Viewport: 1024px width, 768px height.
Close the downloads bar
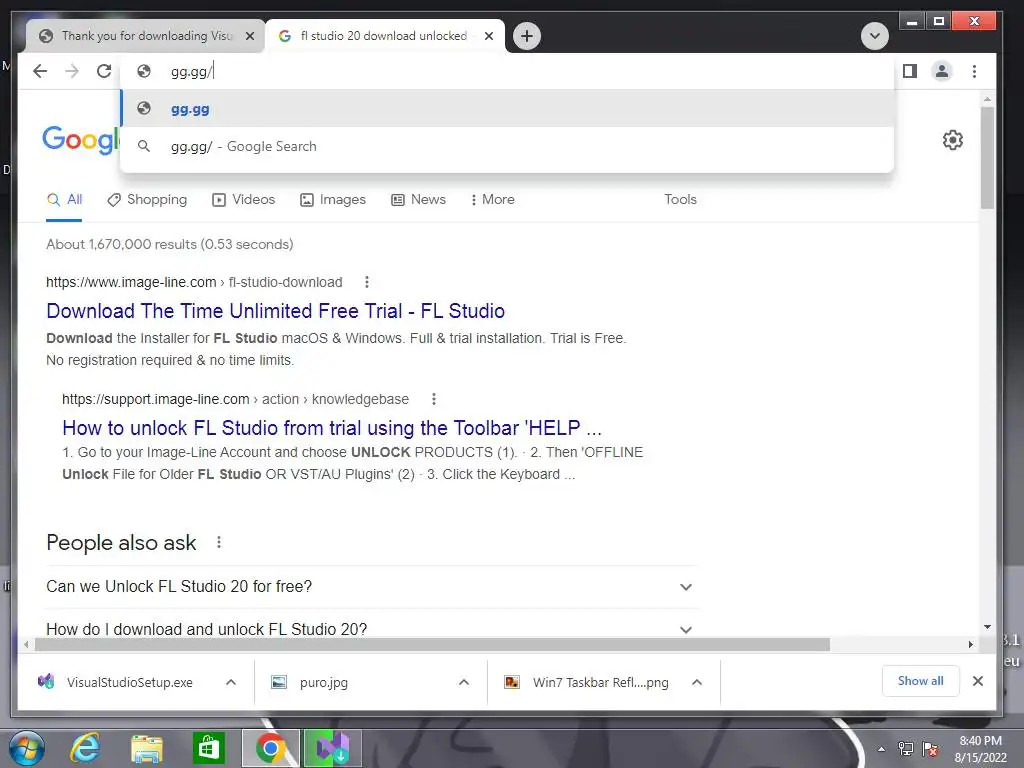pos(978,681)
